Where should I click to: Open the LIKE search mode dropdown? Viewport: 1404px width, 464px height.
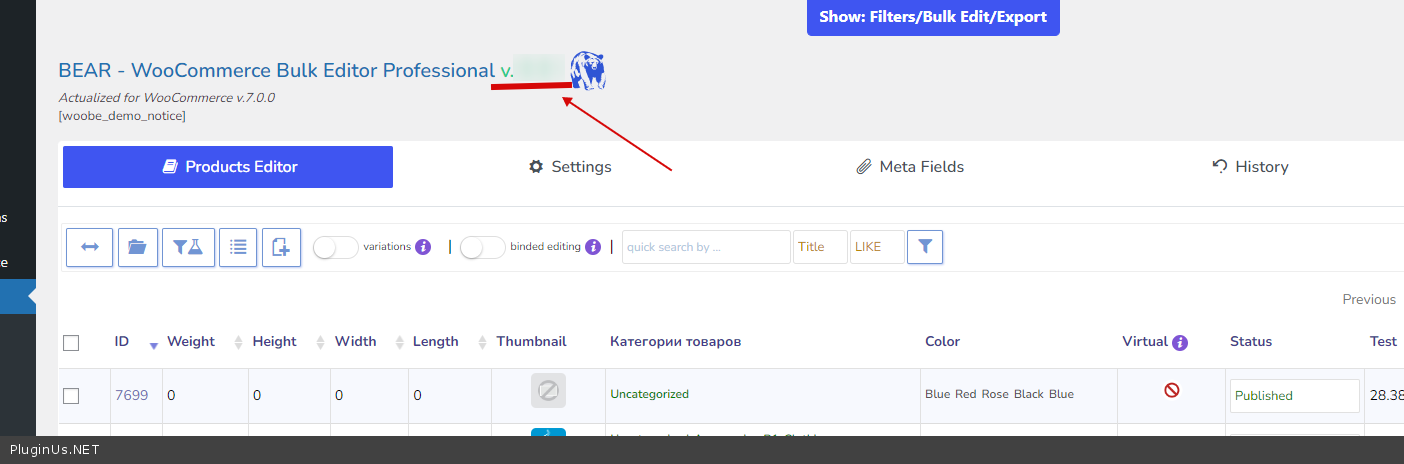[877, 247]
